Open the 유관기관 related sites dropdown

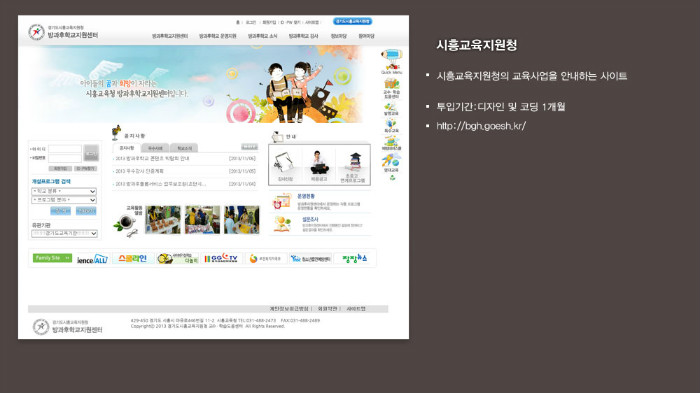coord(64,234)
